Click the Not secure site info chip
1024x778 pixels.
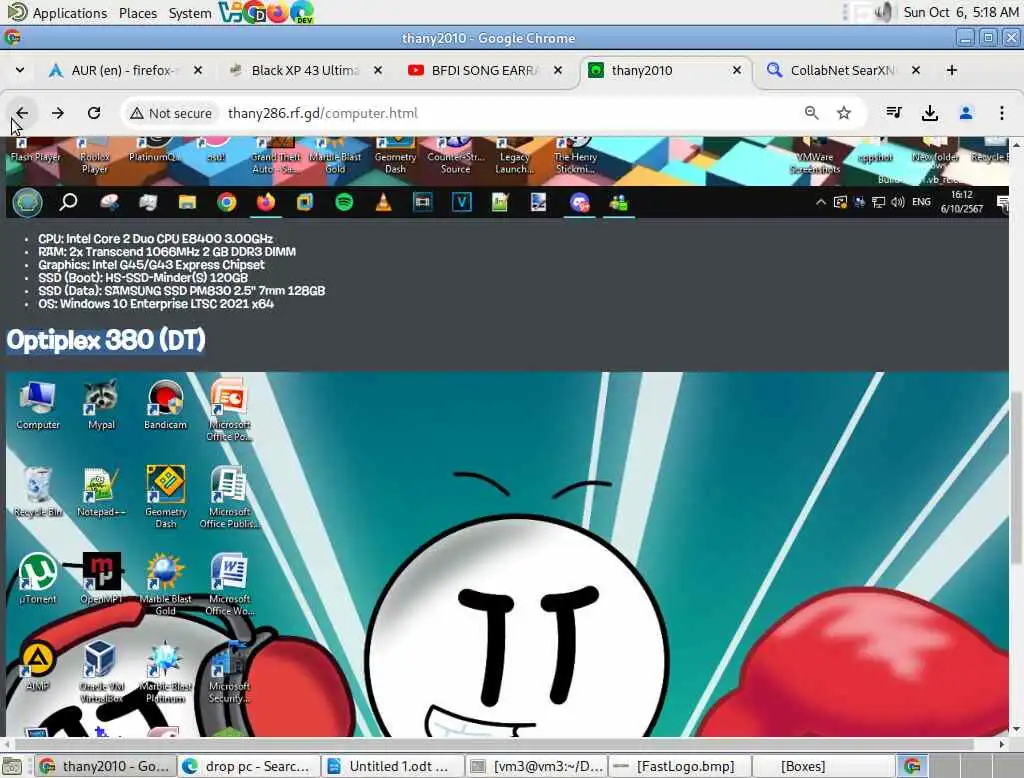tap(171, 113)
